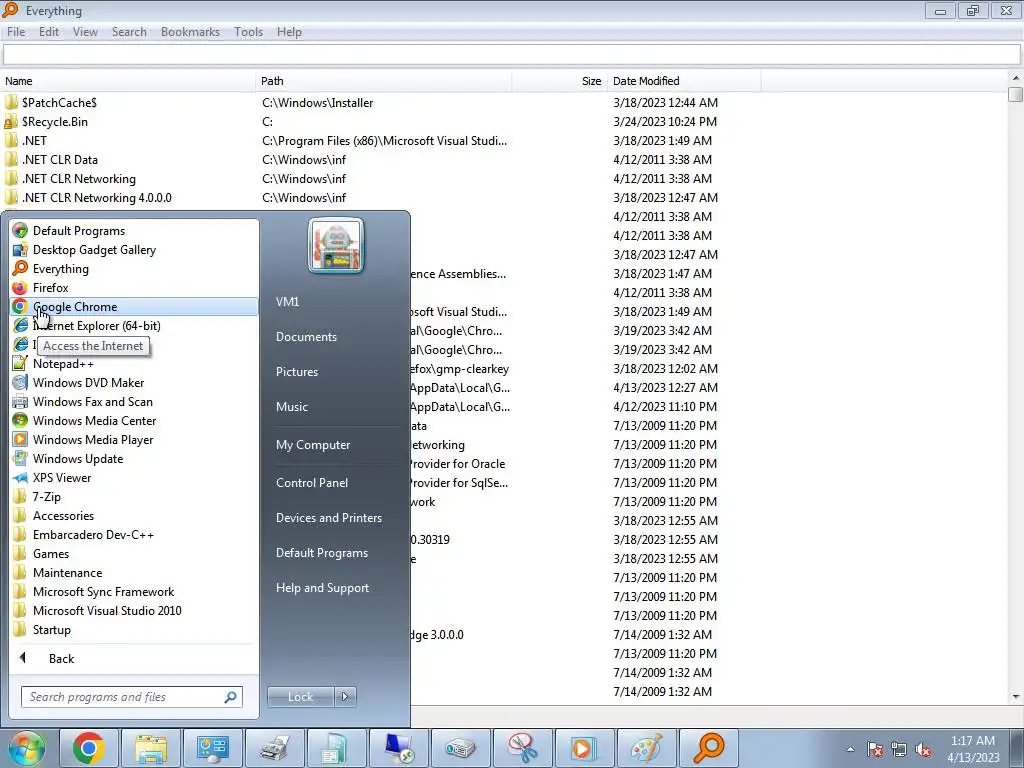Open Remote Desktop Connection on the taskbar
The image size is (1024, 768).
(x=398, y=748)
